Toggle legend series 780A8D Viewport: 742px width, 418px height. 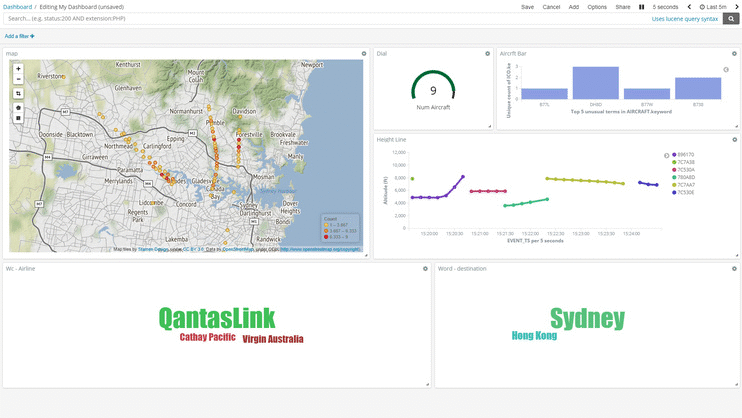pos(683,178)
